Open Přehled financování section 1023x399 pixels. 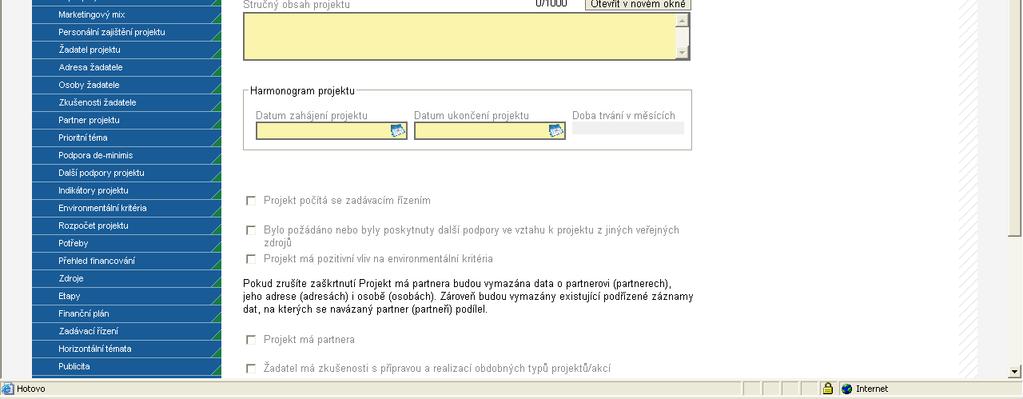(x=127, y=261)
